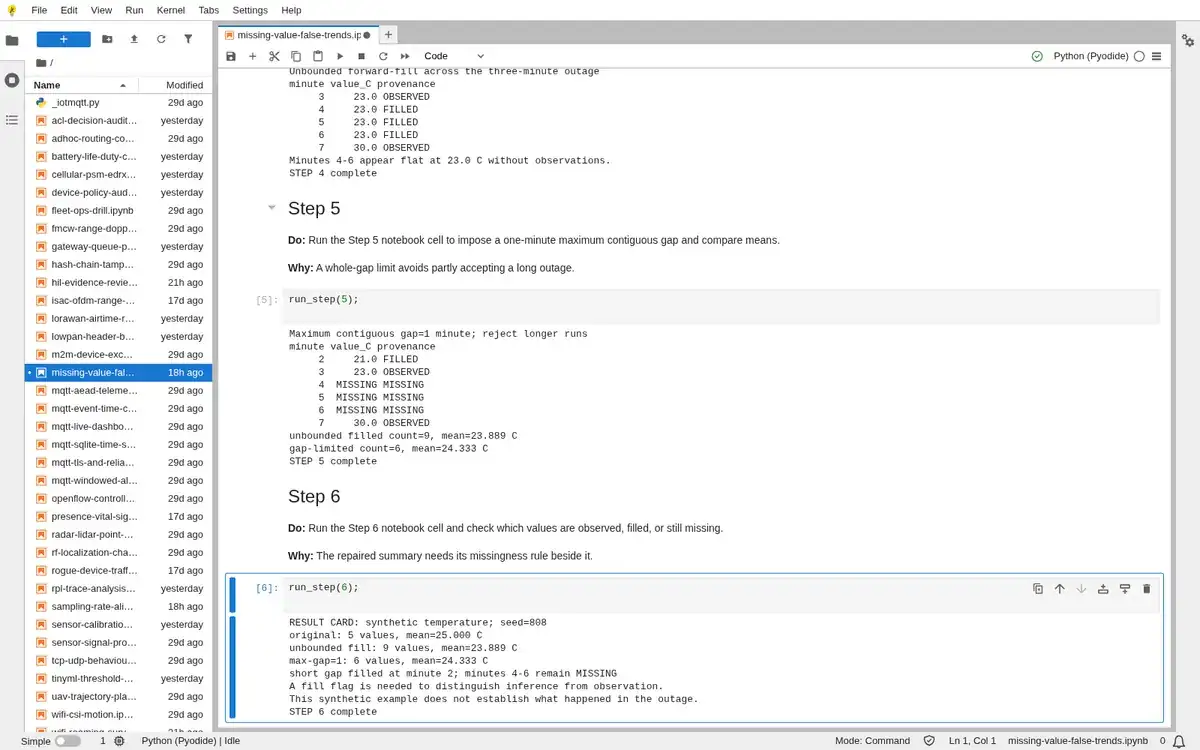Click the trusted notebook shield icon

coord(929,741)
